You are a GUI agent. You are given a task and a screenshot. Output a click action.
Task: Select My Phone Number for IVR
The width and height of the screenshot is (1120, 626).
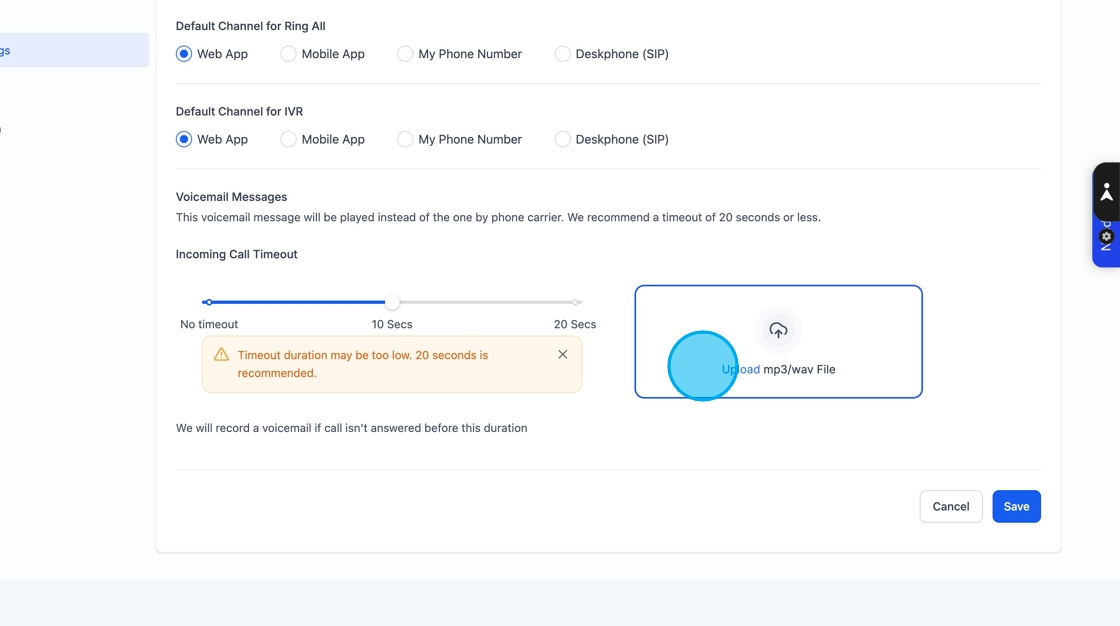click(x=405, y=139)
